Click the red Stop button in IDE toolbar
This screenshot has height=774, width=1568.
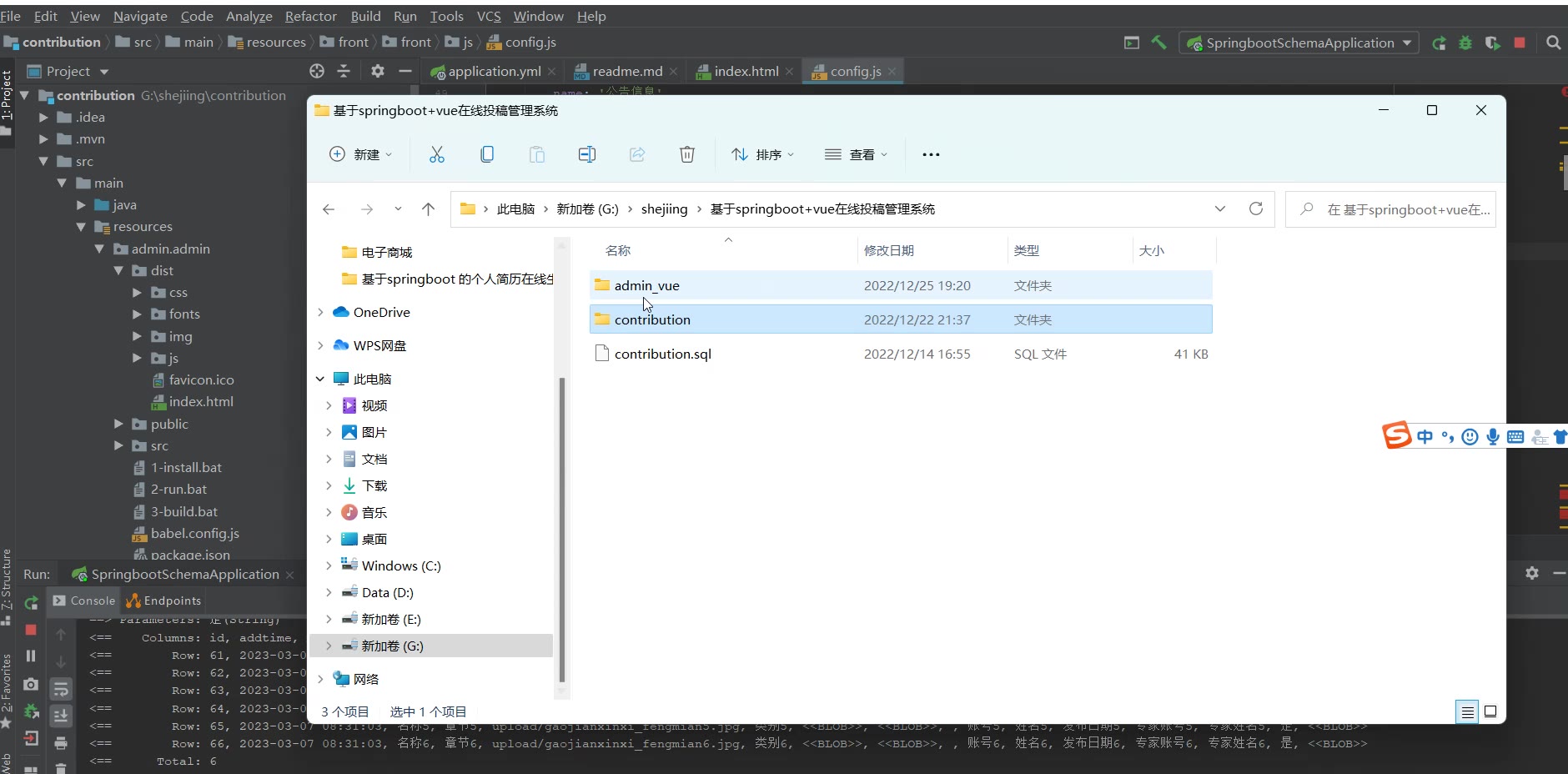(x=1520, y=43)
